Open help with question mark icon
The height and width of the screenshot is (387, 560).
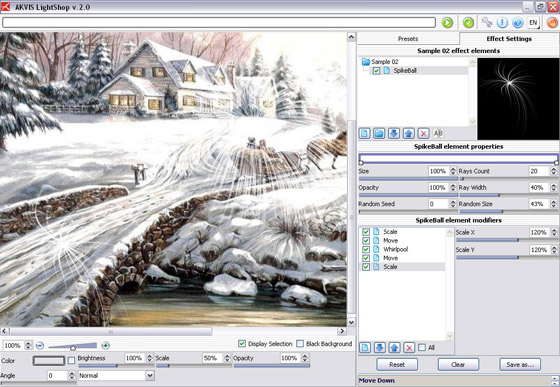pos(518,22)
